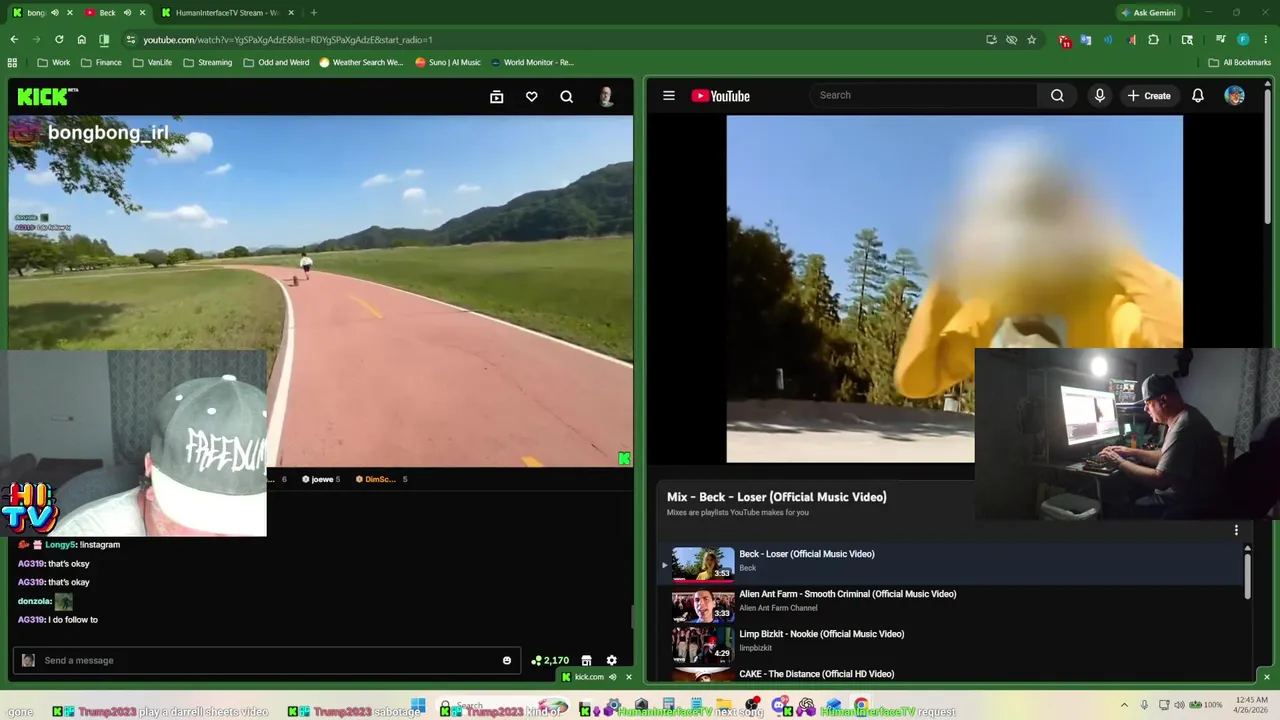Open Kick search magnifier icon

click(x=567, y=97)
